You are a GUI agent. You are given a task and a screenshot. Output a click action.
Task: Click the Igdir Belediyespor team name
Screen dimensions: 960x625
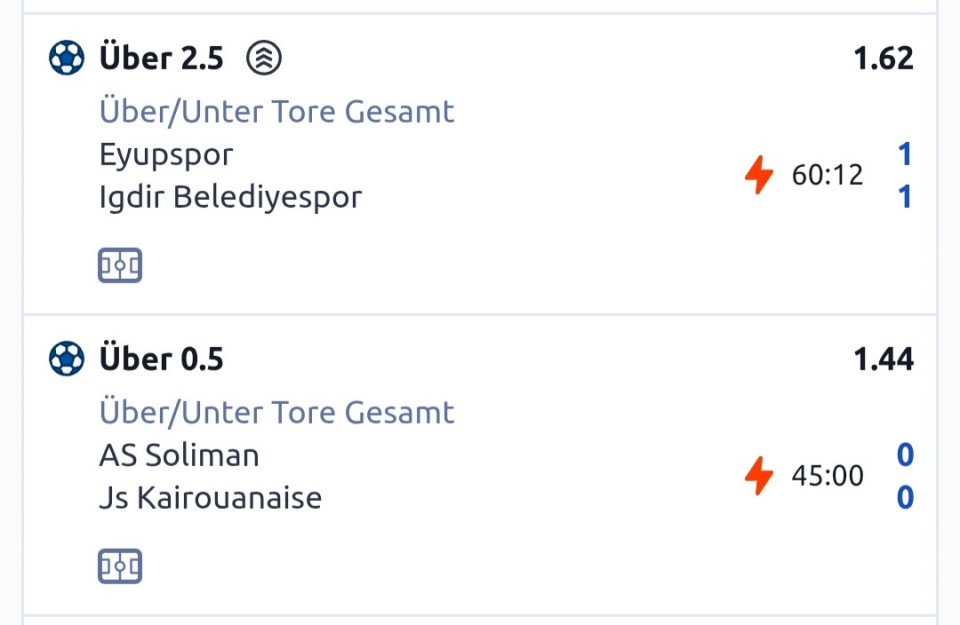click(x=230, y=197)
